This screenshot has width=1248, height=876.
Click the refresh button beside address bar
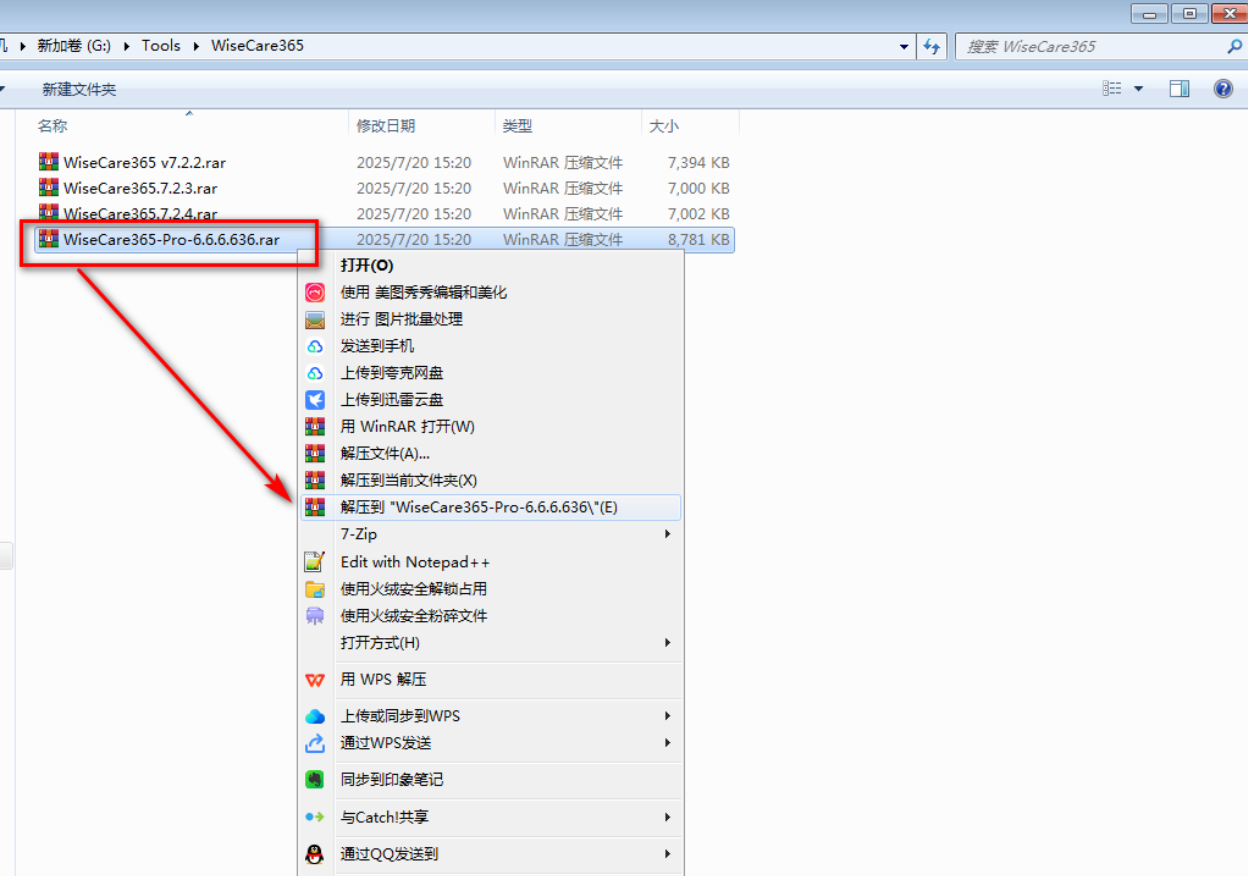(932, 46)
